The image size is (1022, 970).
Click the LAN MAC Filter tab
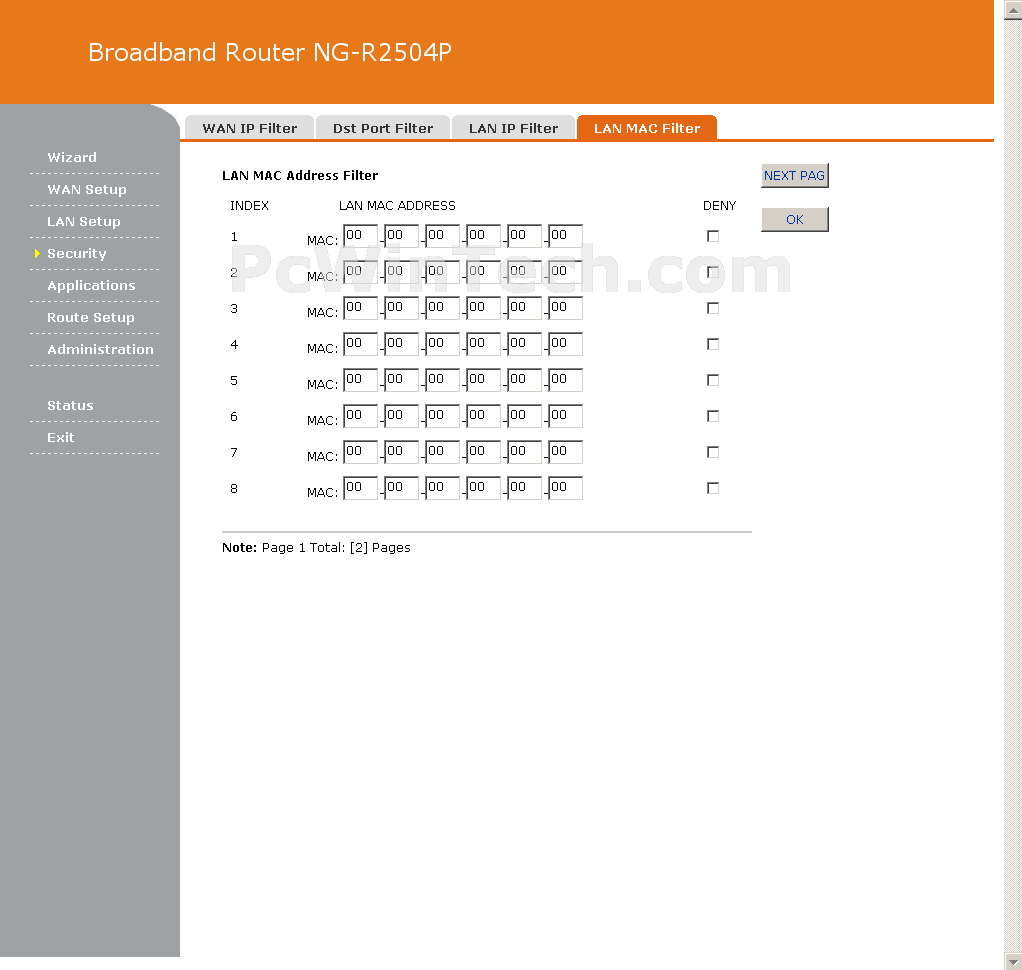coord(647,128)
